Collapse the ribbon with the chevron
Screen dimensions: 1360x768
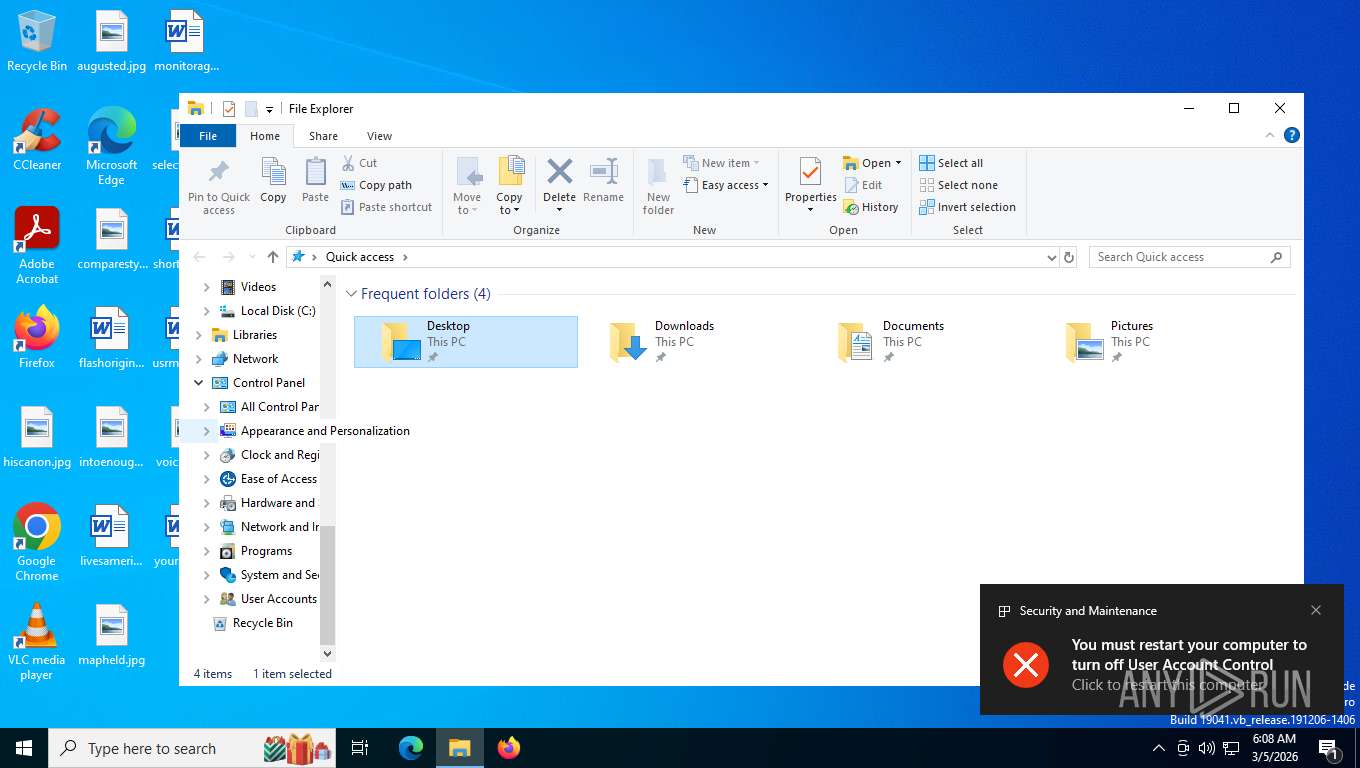(x=1271, y=135)
